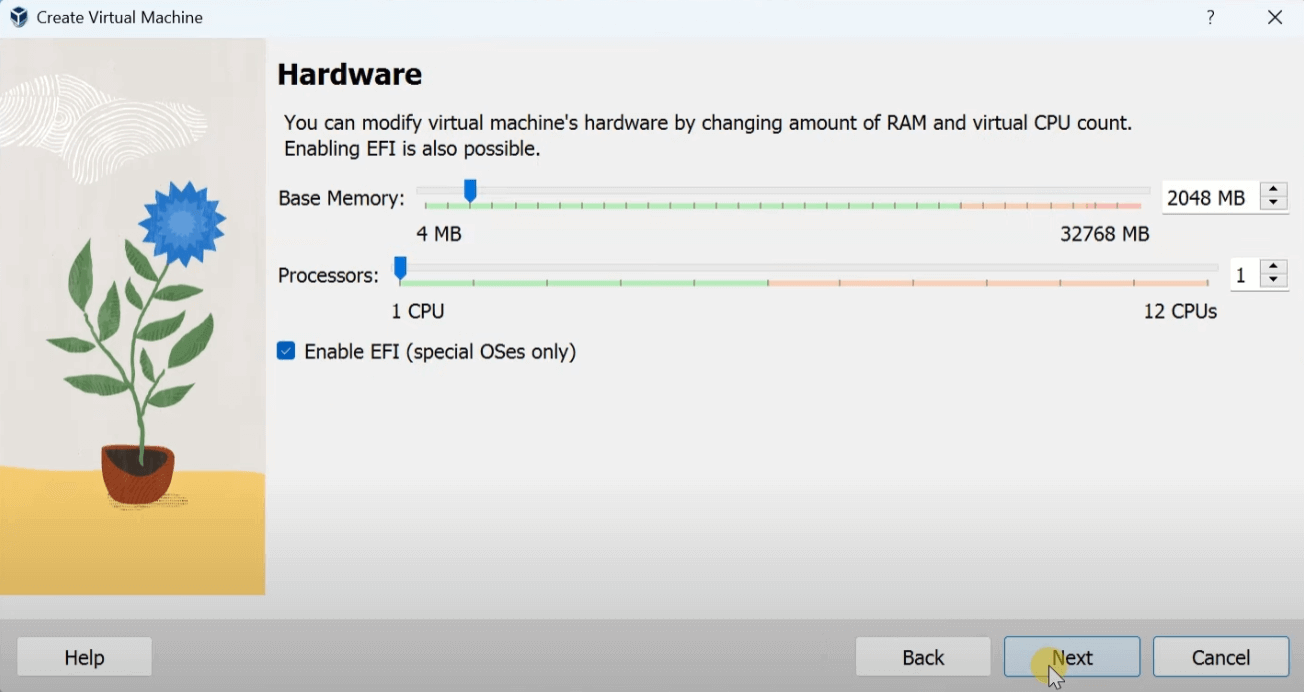
Task: Click the processor count value field
Action: pos(1242,275)
